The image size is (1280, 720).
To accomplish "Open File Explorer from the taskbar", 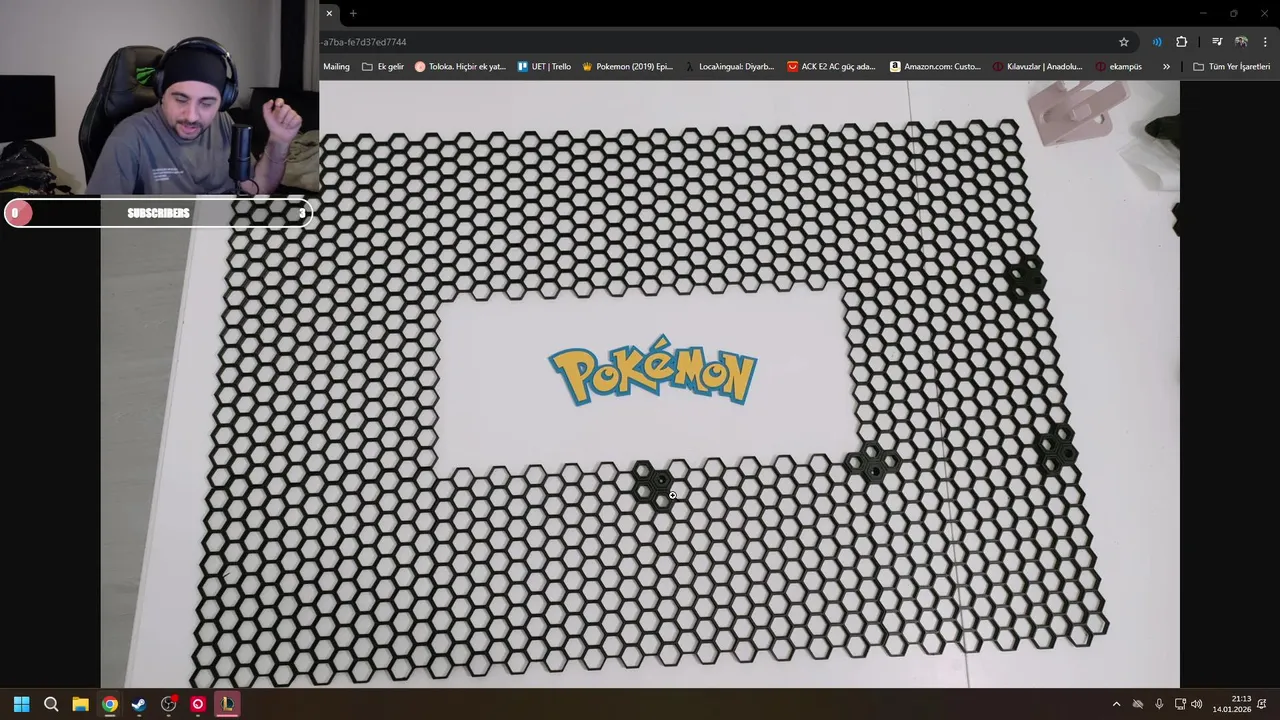I will (80, 704).
